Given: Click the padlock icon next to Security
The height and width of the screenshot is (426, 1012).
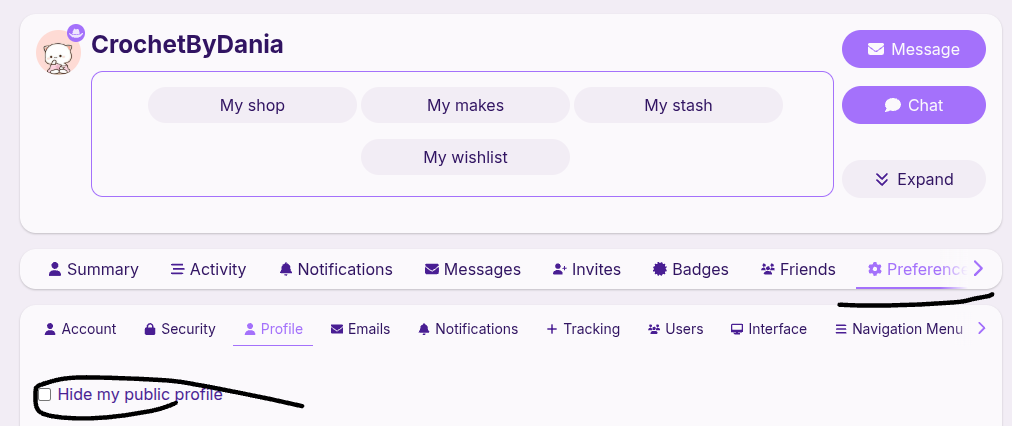Looking at the screenshot, I should [x=150, y=329].
